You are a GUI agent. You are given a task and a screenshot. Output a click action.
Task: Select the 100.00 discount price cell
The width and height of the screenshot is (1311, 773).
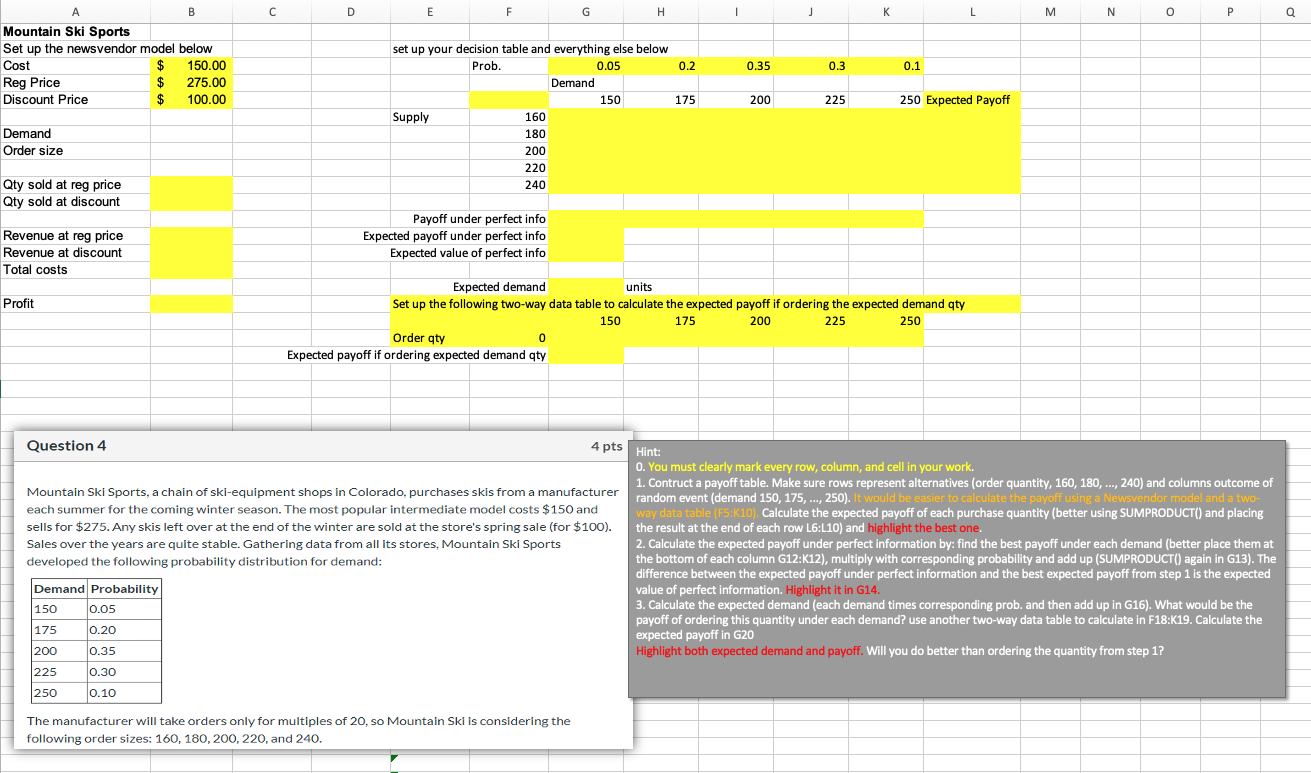[x=191, y=100]
